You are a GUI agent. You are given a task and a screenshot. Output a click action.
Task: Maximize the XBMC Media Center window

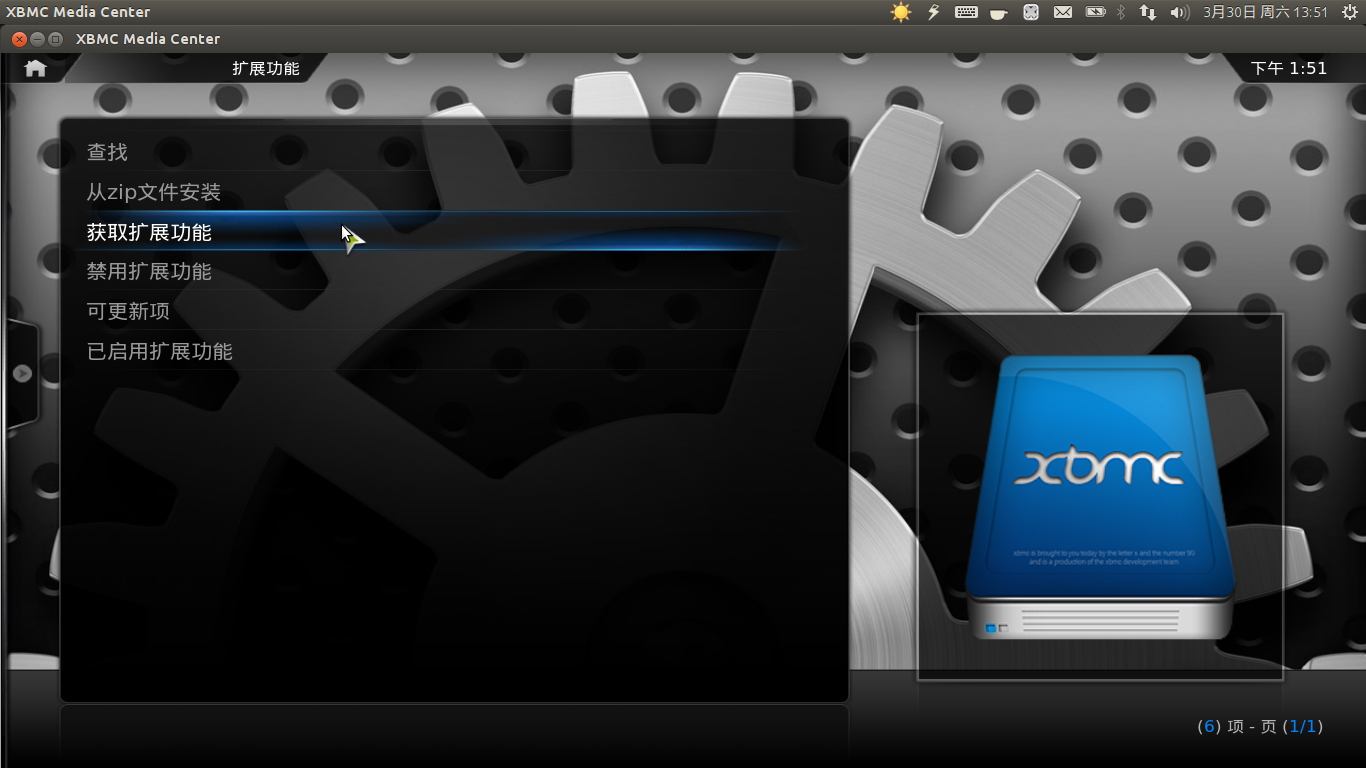(x=55, y=39)
